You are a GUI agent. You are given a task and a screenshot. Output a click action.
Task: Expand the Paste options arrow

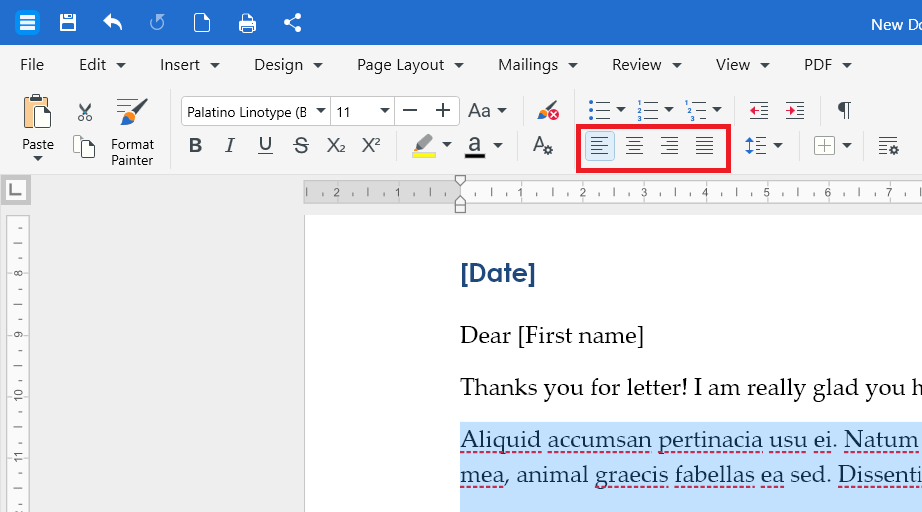point(38,159)
